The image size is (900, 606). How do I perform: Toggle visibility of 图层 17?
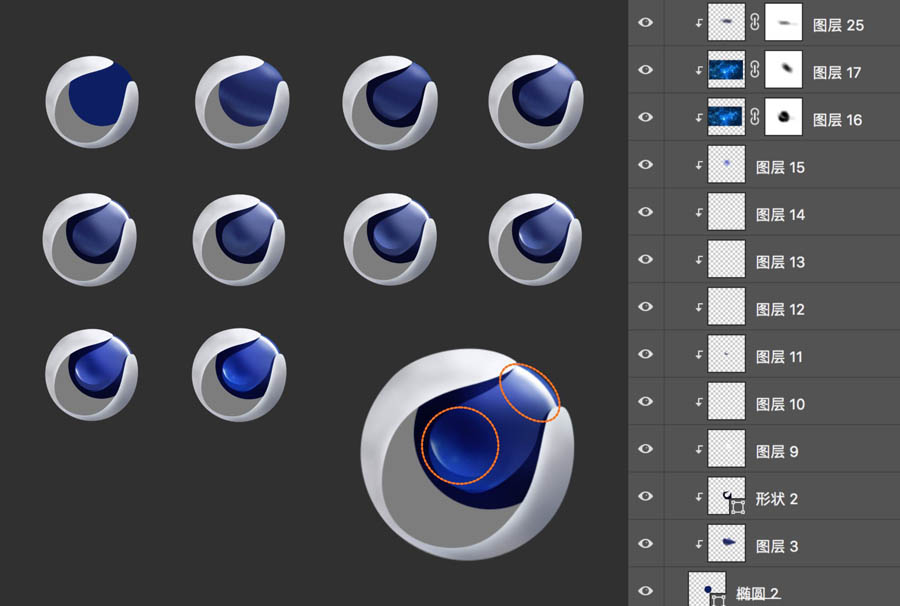646,69
